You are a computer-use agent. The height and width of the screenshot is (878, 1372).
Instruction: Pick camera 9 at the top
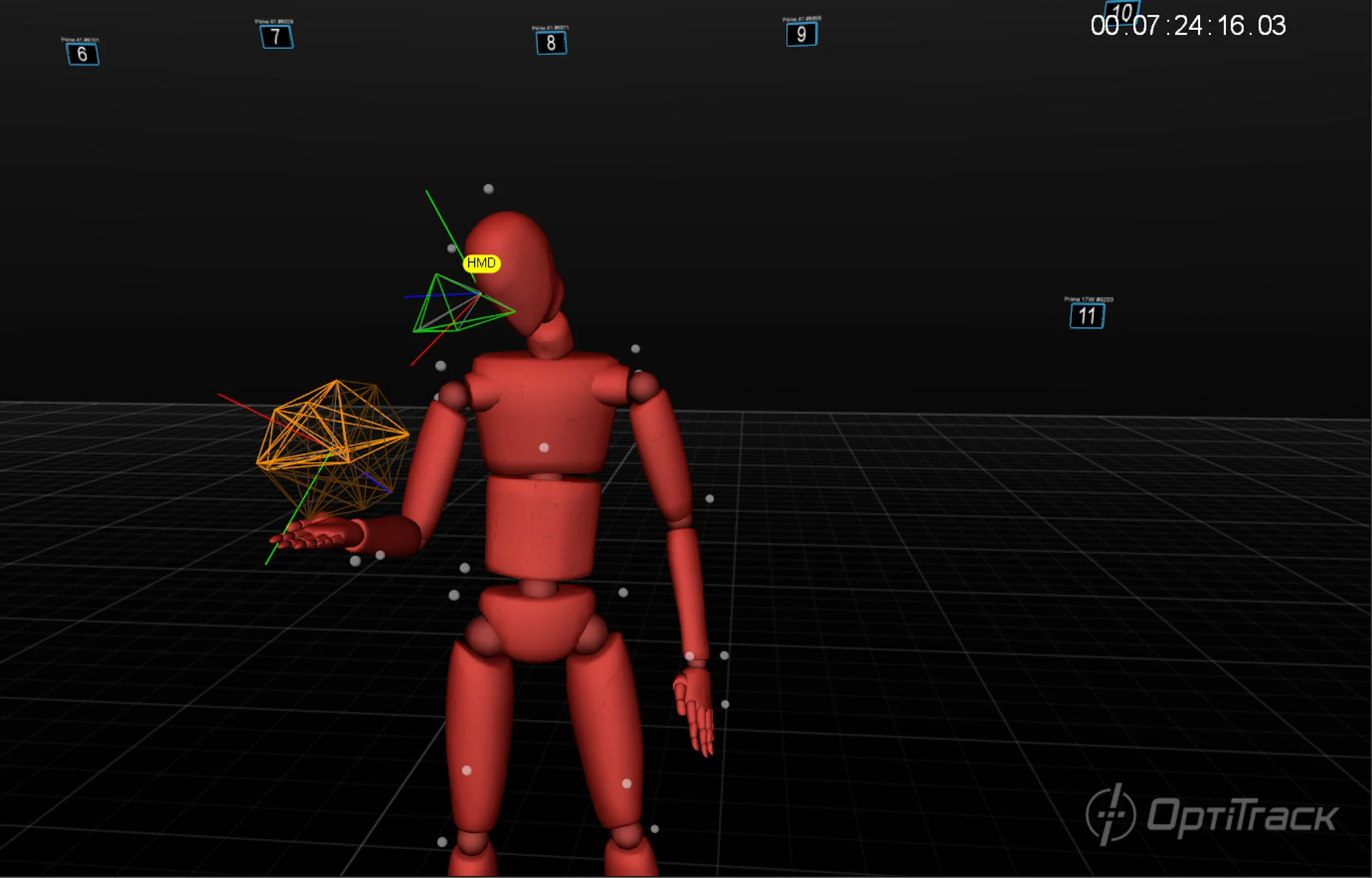pyautogui.click(x=801, y=34)
